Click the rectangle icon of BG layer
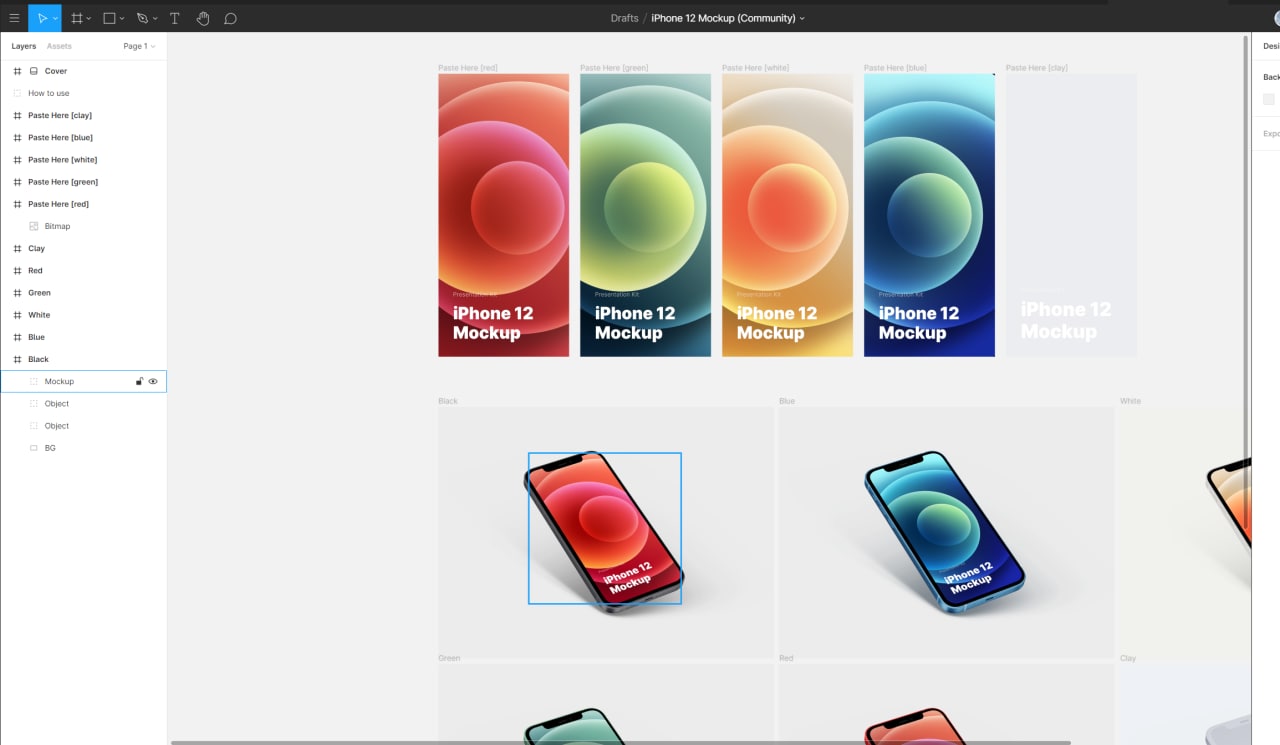This screenshot has width=1280, height=745. 34,448
